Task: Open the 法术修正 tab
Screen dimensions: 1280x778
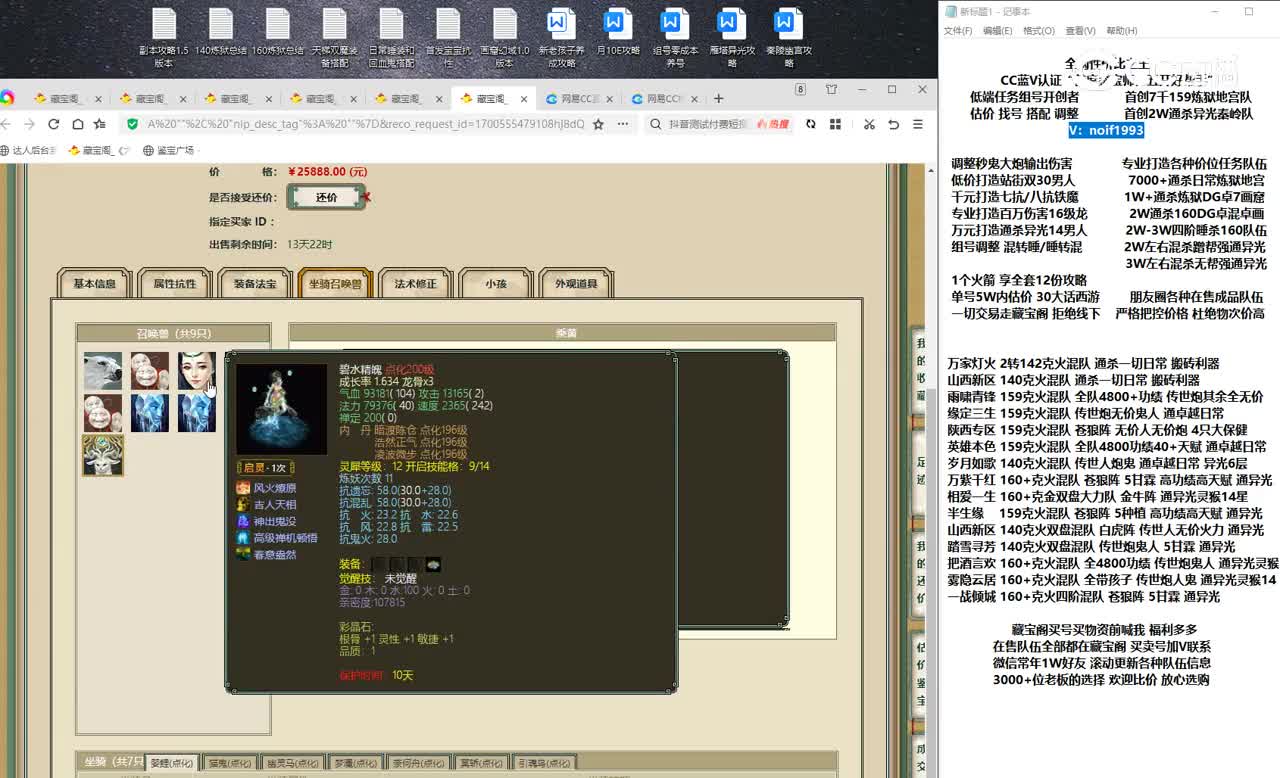Action: (x=416, y=284)
